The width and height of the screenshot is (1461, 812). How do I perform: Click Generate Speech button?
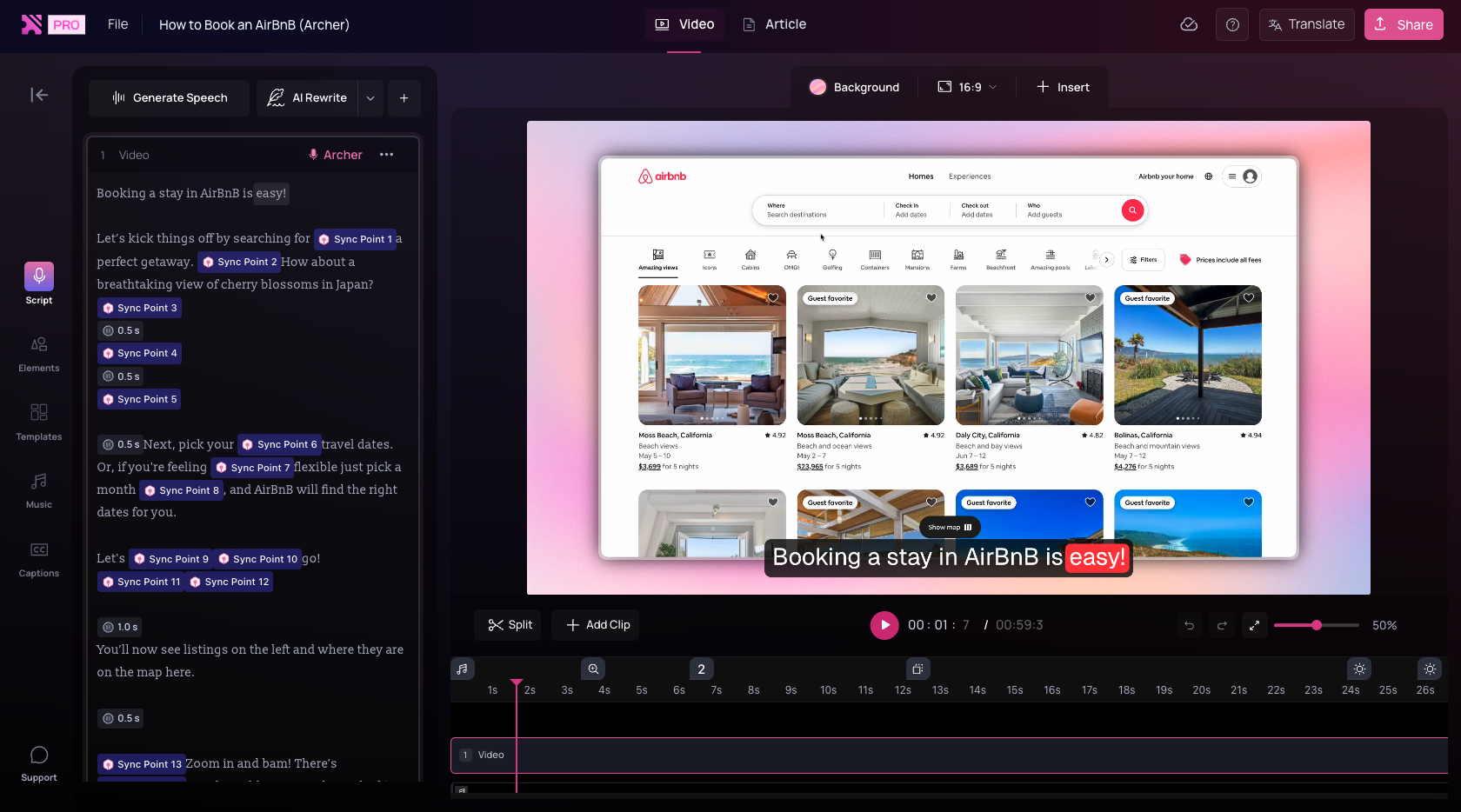(170, 98)
